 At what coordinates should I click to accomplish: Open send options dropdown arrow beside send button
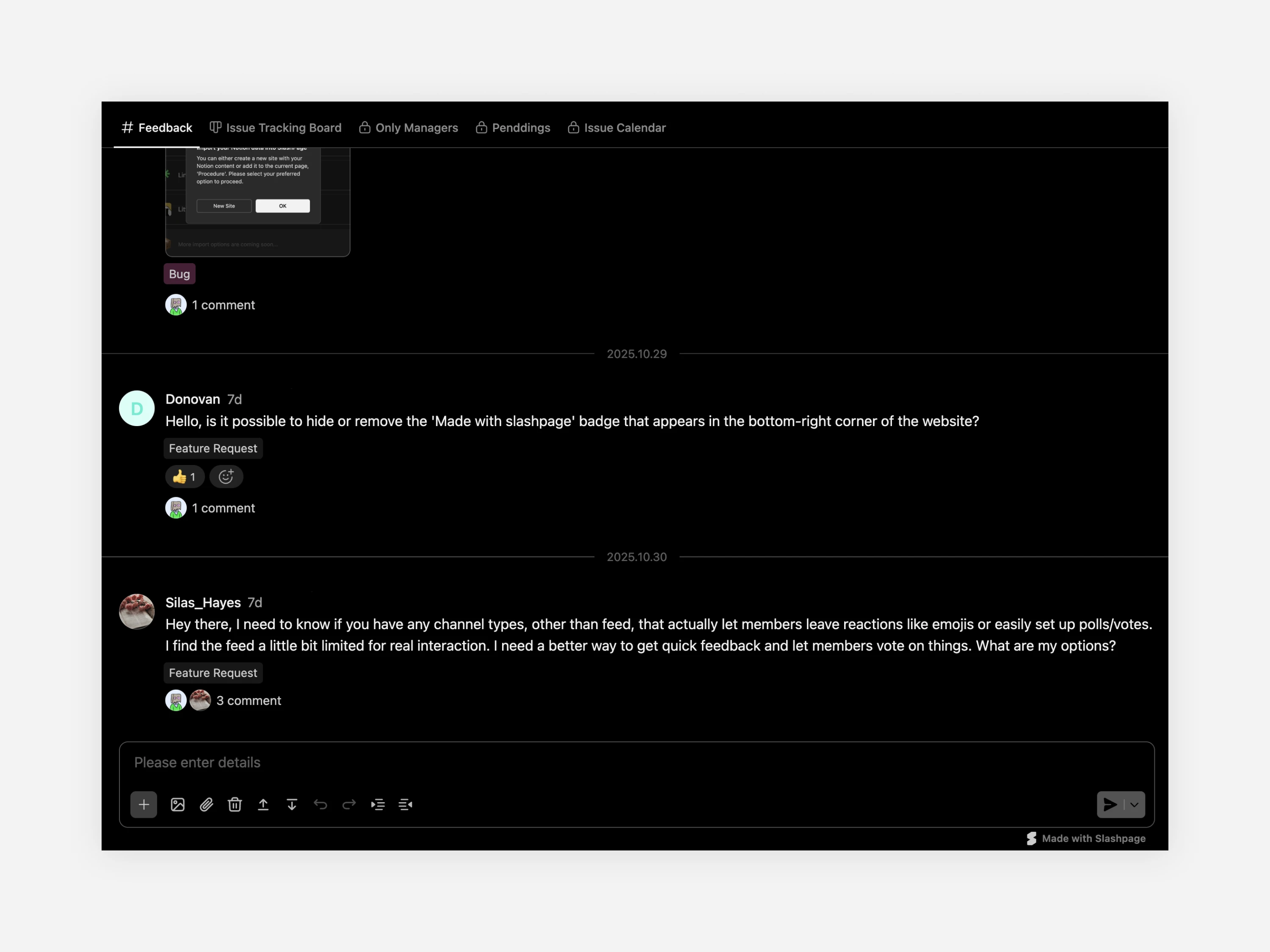pos(1134,804)
